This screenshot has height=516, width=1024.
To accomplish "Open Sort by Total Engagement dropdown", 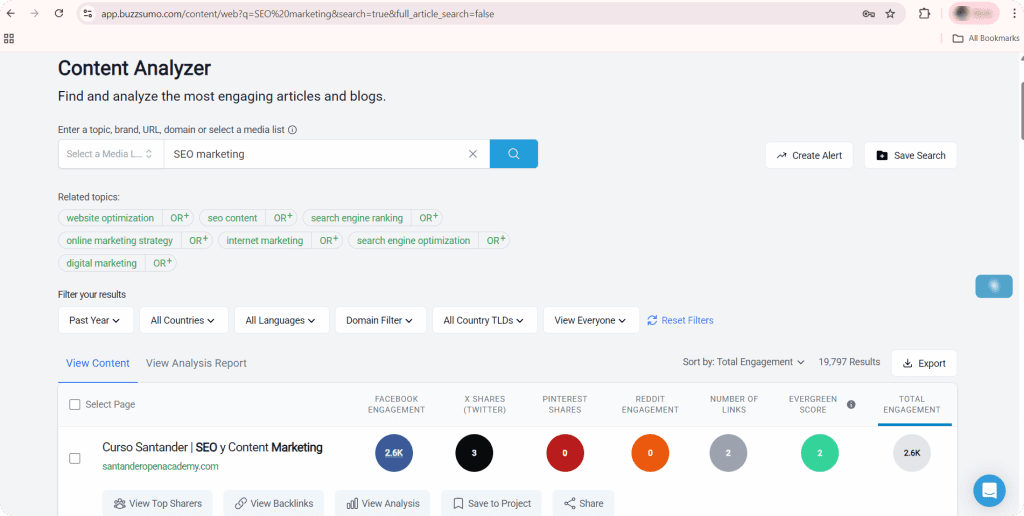I will [x=744, y=362].
